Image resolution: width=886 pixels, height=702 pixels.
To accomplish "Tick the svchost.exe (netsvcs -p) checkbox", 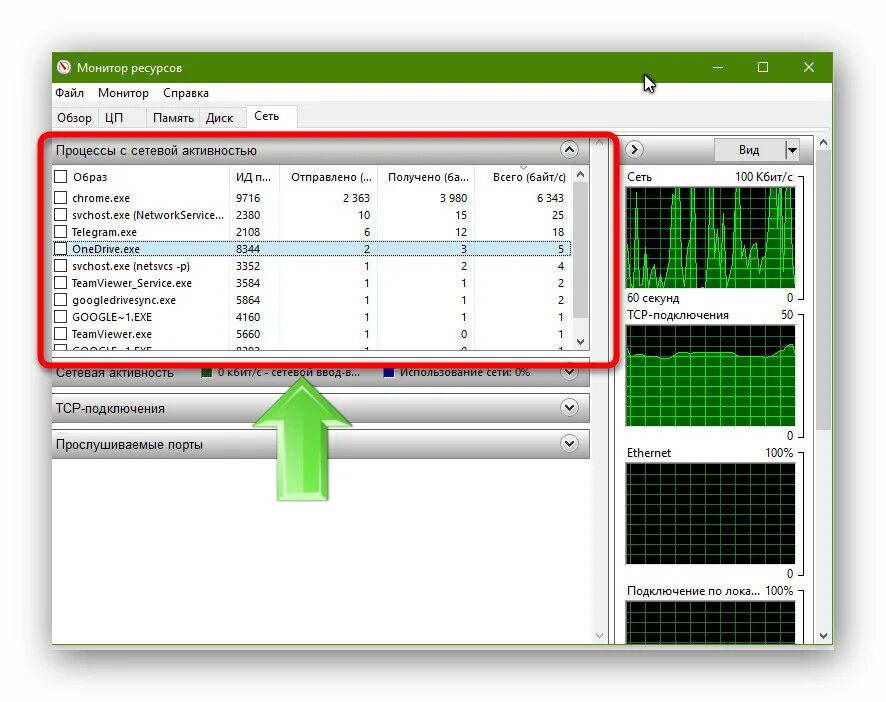I will tap(60, 266).
